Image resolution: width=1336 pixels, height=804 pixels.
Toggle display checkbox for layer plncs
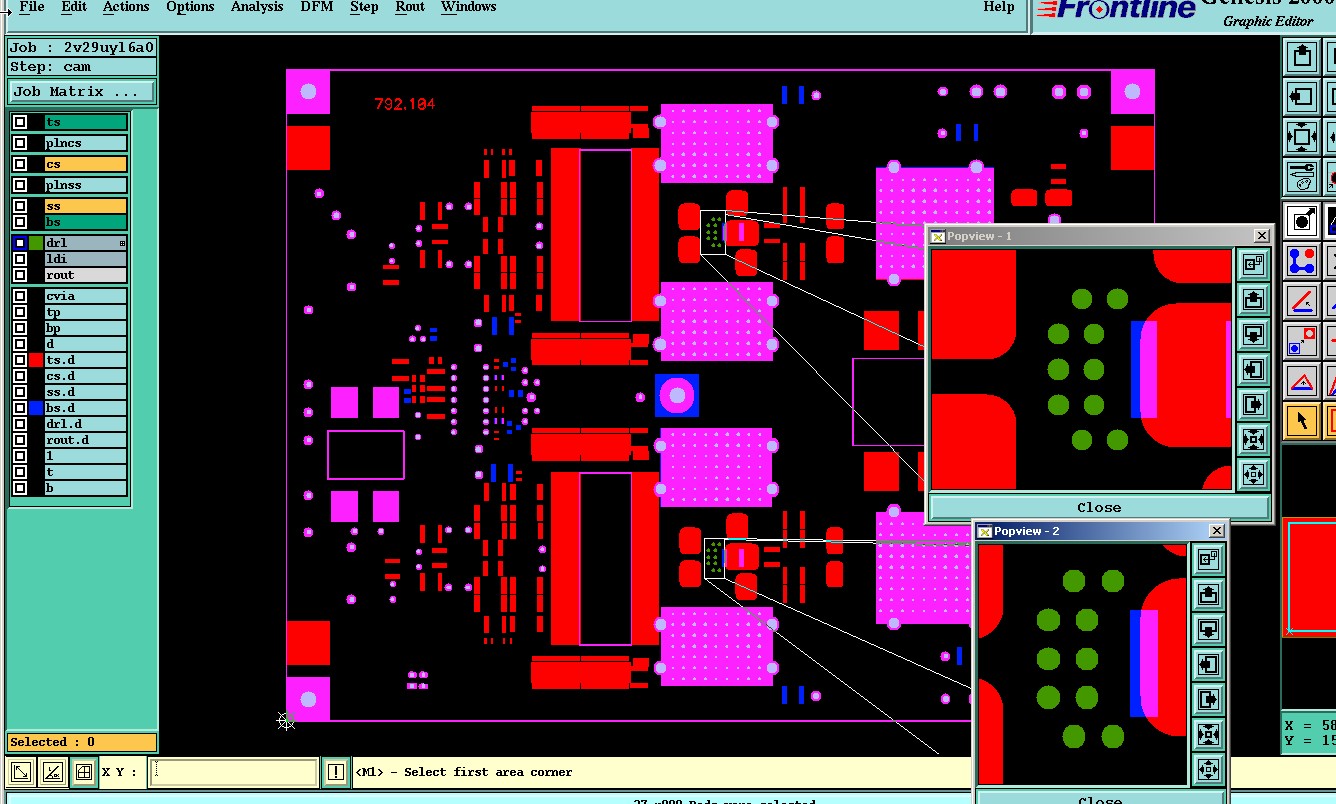click(x=20, y=143)
